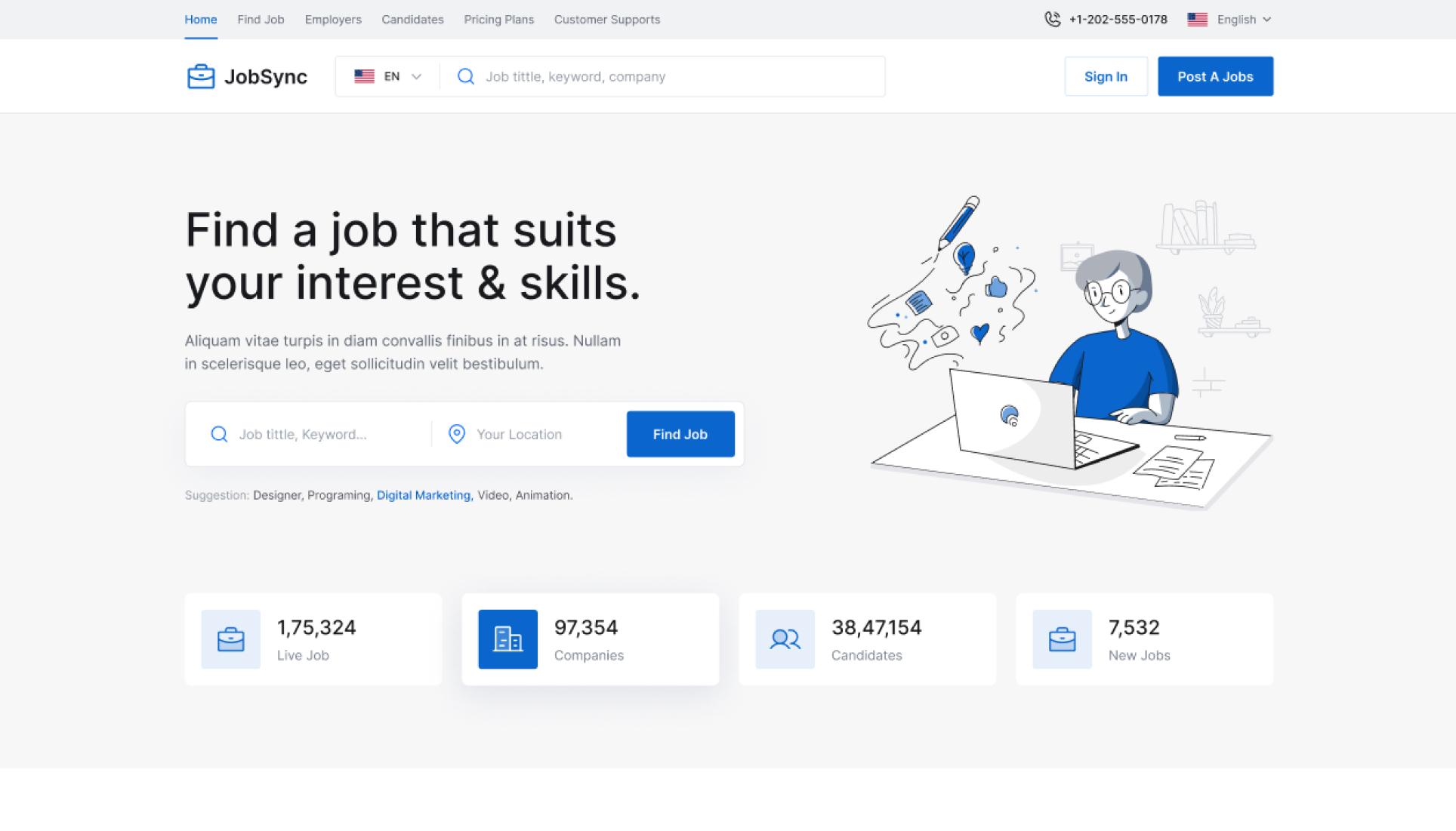Click the US flag icon in language selector
The image size is (1456, 831).
[x=1197, y=19]
